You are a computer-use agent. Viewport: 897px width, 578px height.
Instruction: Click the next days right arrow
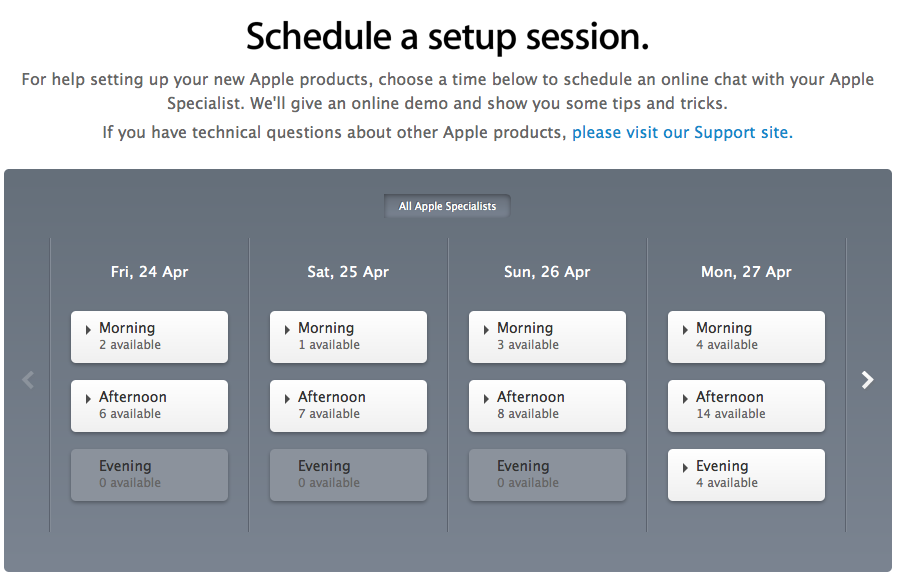coord(867,380)
